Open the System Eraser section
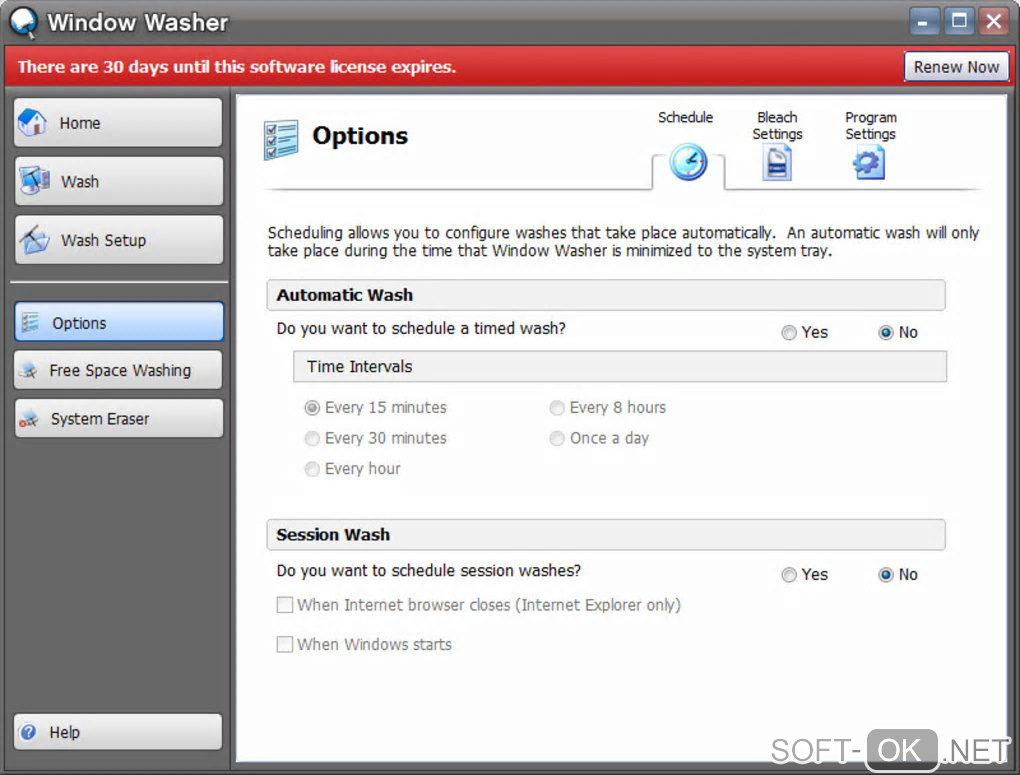Image resolution: width=1020 pixels, height=775 pixels. pos(118,418)
